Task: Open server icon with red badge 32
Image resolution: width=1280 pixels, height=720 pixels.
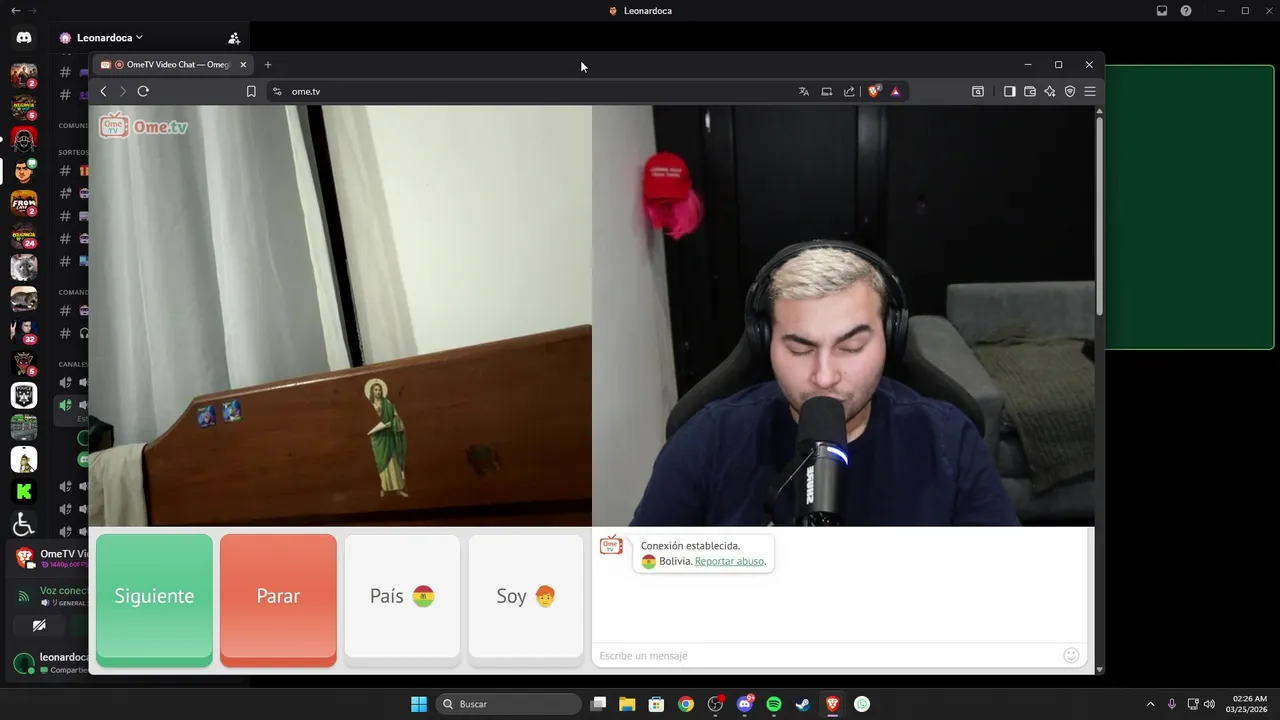Action: (x=24, y=331)
